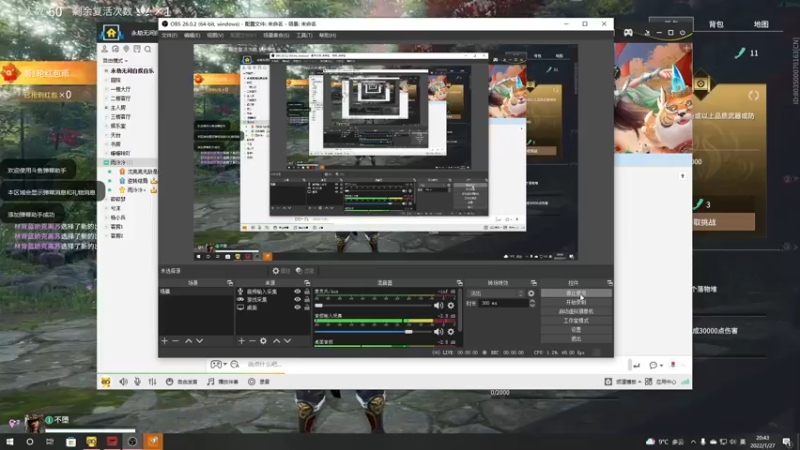Open 应用中心 in YY bottom bar
The image size is (800, 450).
pos(661,382)
